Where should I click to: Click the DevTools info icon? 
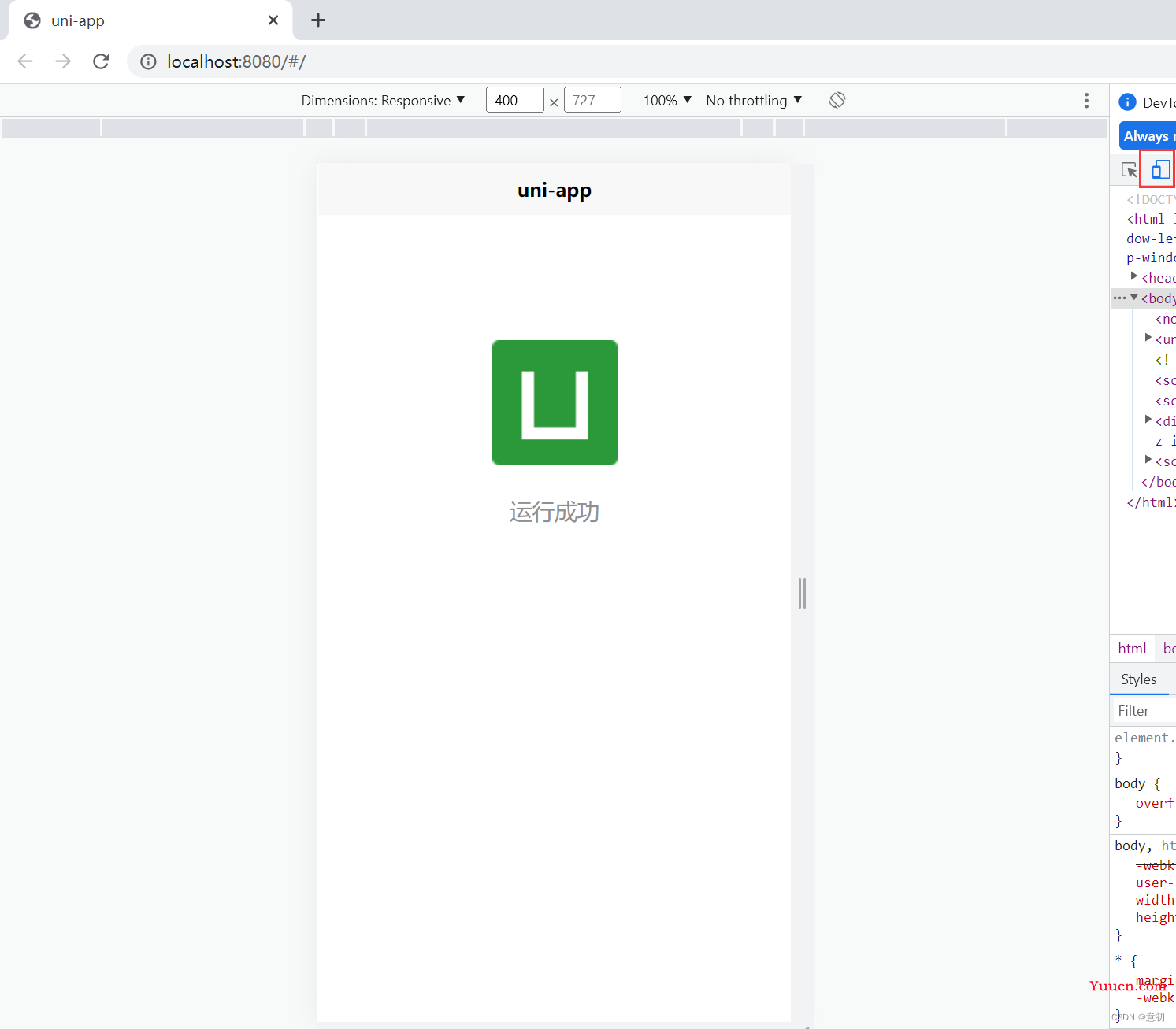click(1127, 102)
